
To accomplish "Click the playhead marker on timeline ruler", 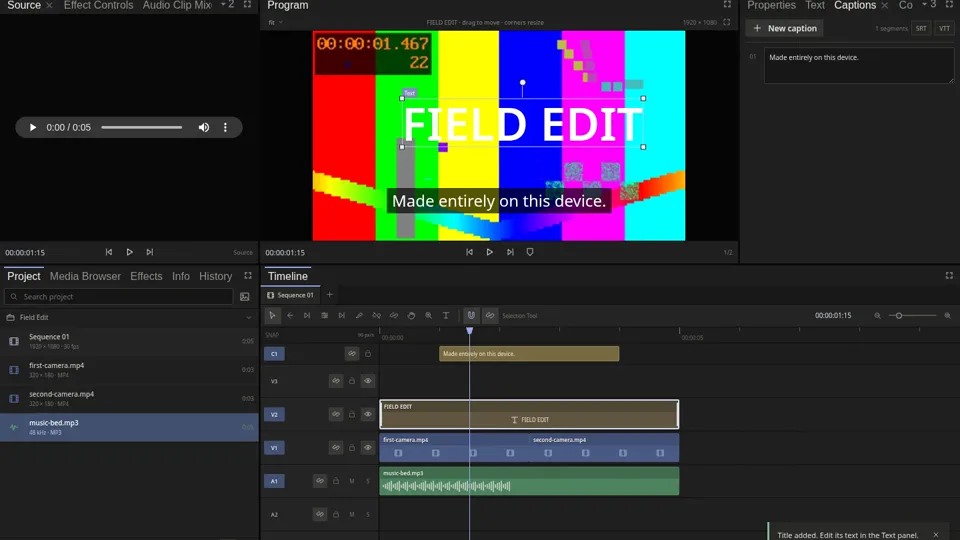I will pos(470,331).
